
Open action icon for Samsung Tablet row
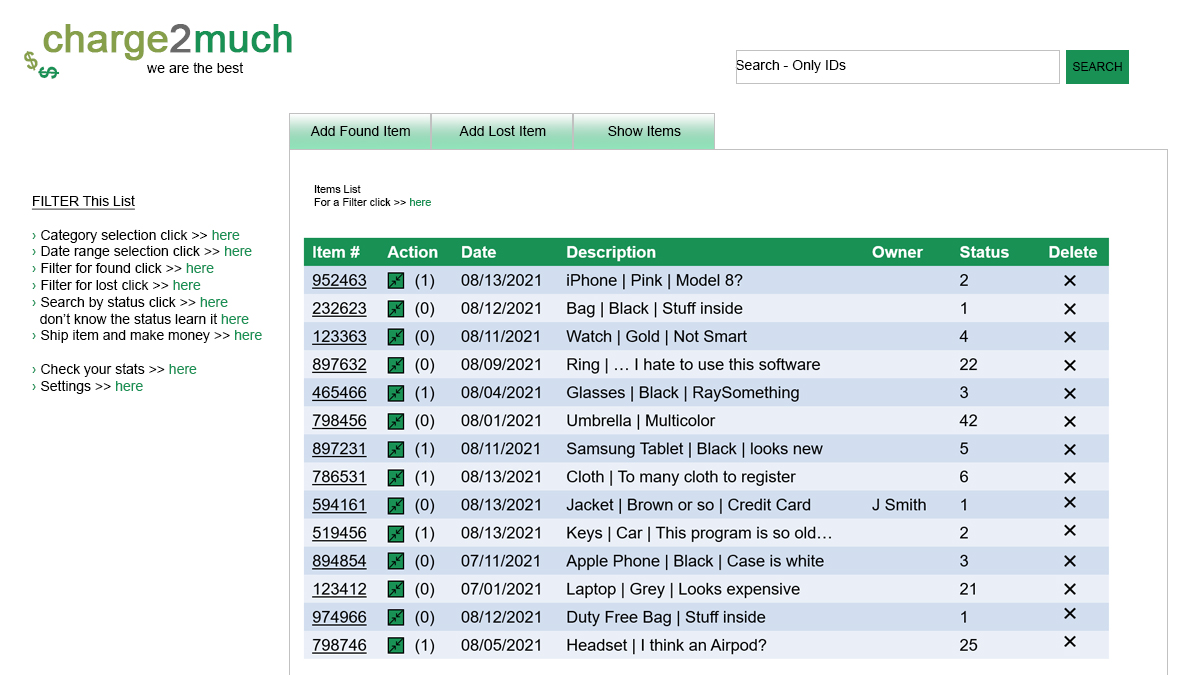(396, 449)
